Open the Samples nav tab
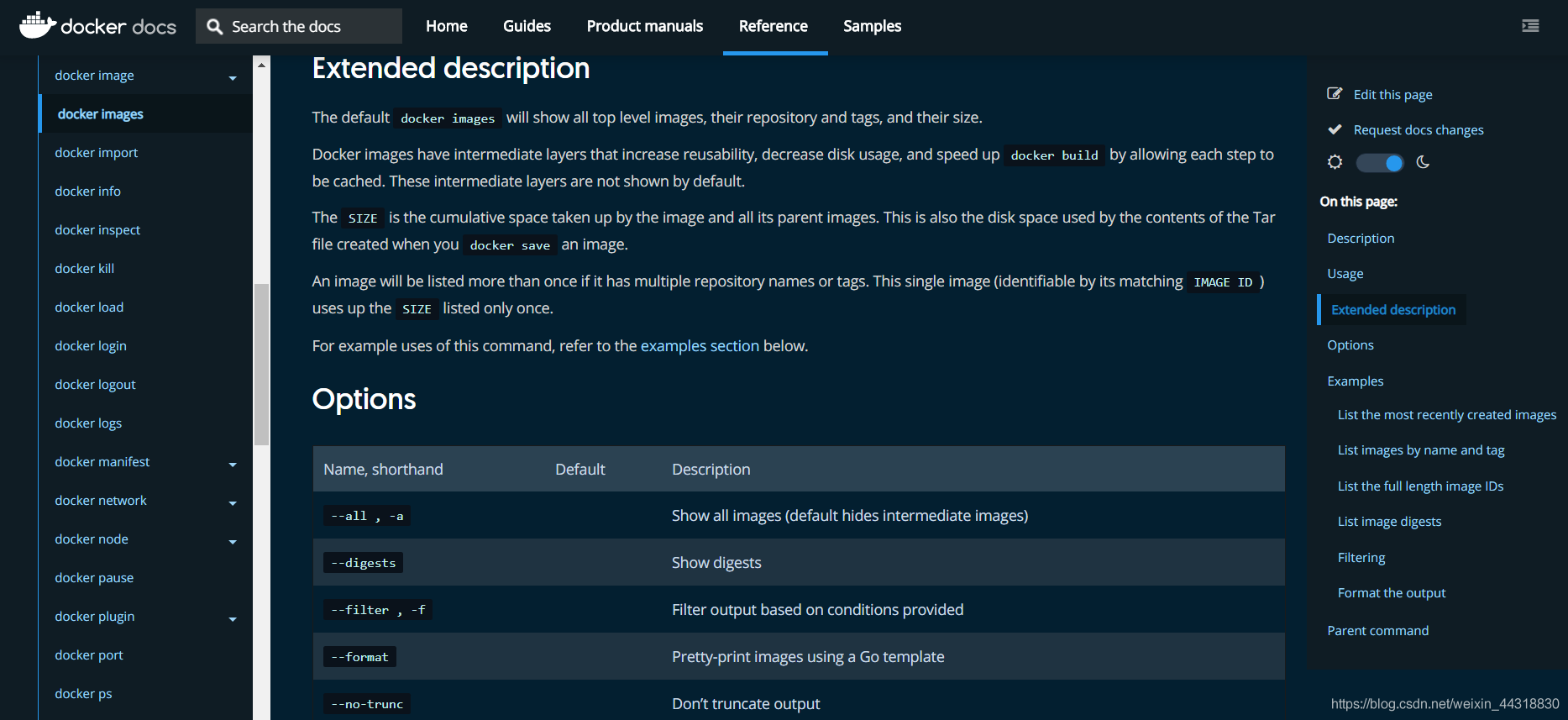 (873, 26)
